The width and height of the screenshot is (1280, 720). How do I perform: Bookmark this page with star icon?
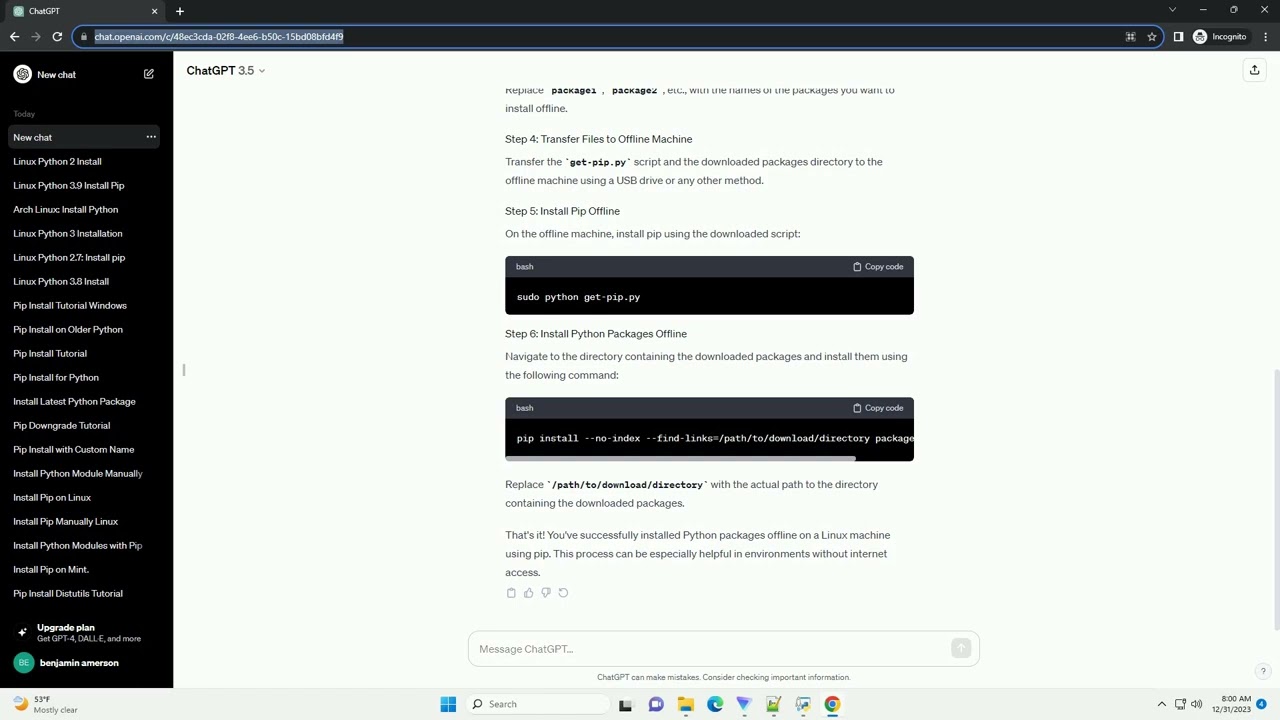[x=1152, y=37]
